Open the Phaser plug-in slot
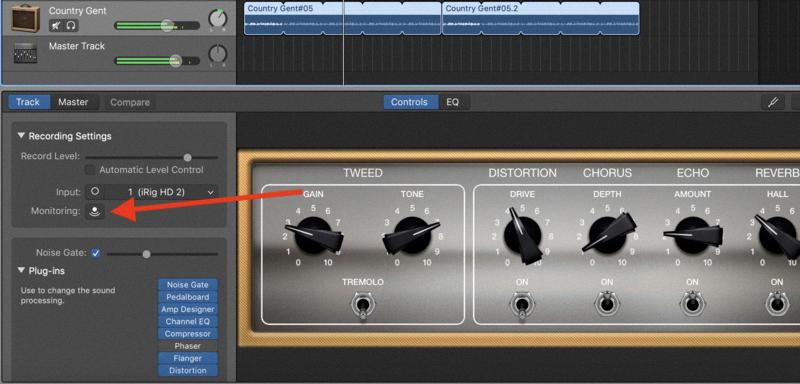 pyautogui.click(x=188, y=346)
